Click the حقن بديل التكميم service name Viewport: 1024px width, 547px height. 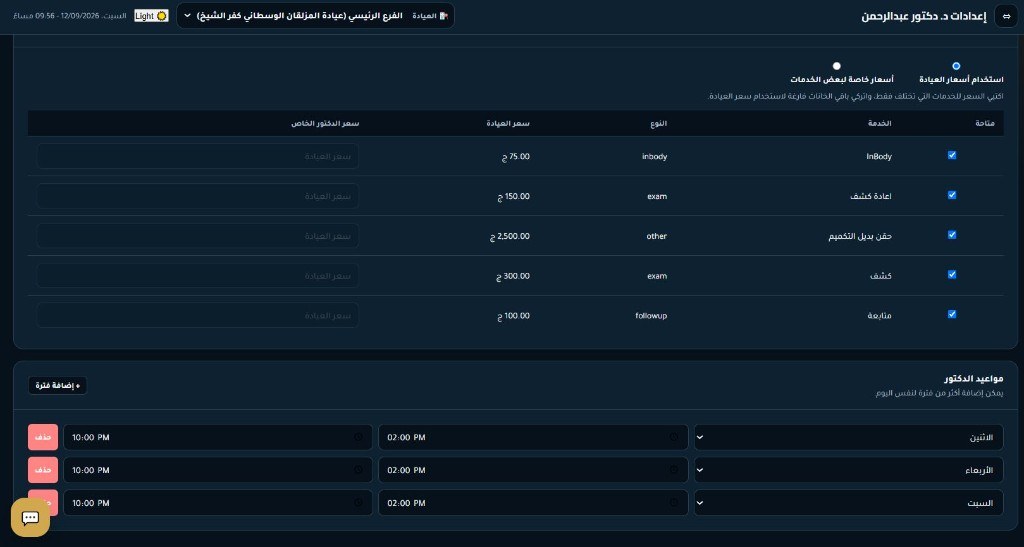[860, 236]
